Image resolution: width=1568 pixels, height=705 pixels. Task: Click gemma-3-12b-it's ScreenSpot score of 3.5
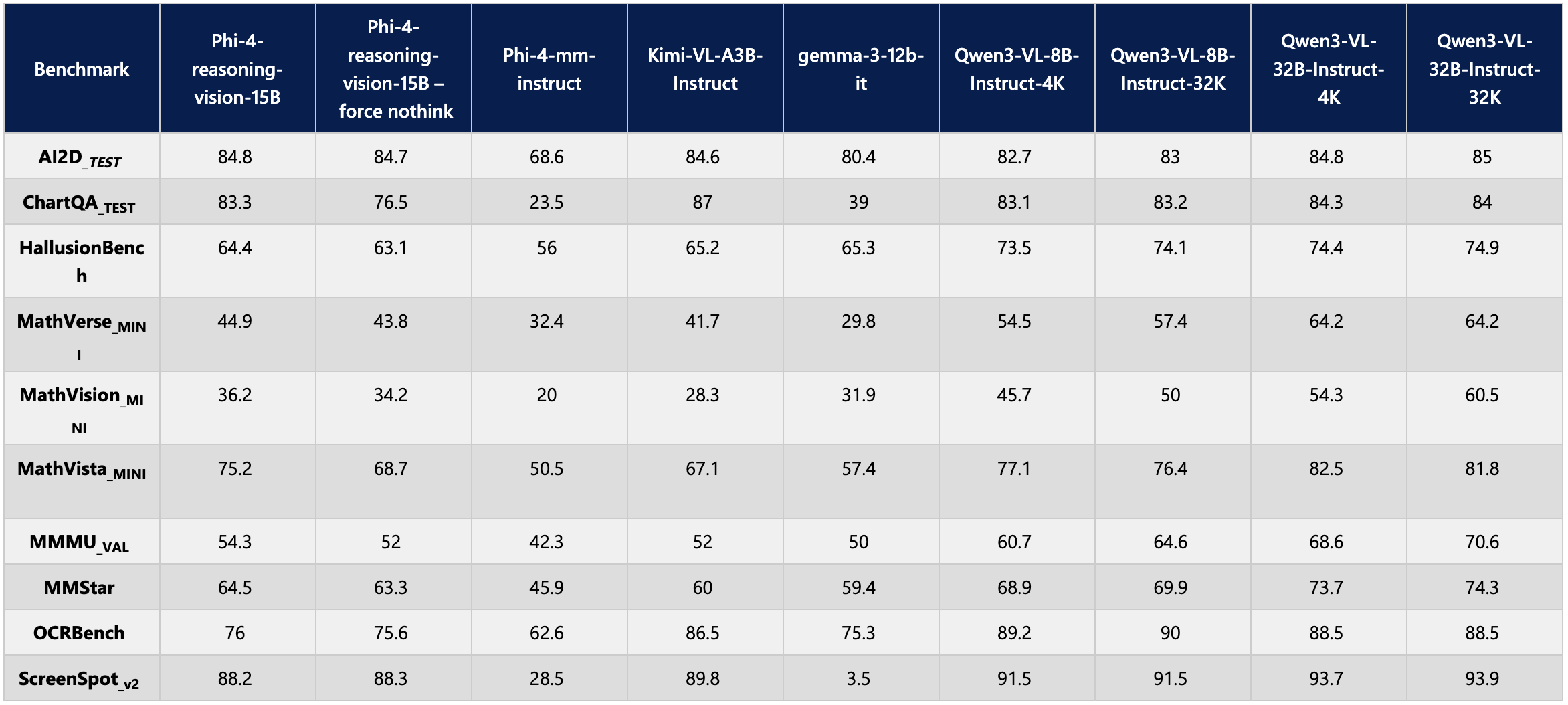tap(858, 678)
